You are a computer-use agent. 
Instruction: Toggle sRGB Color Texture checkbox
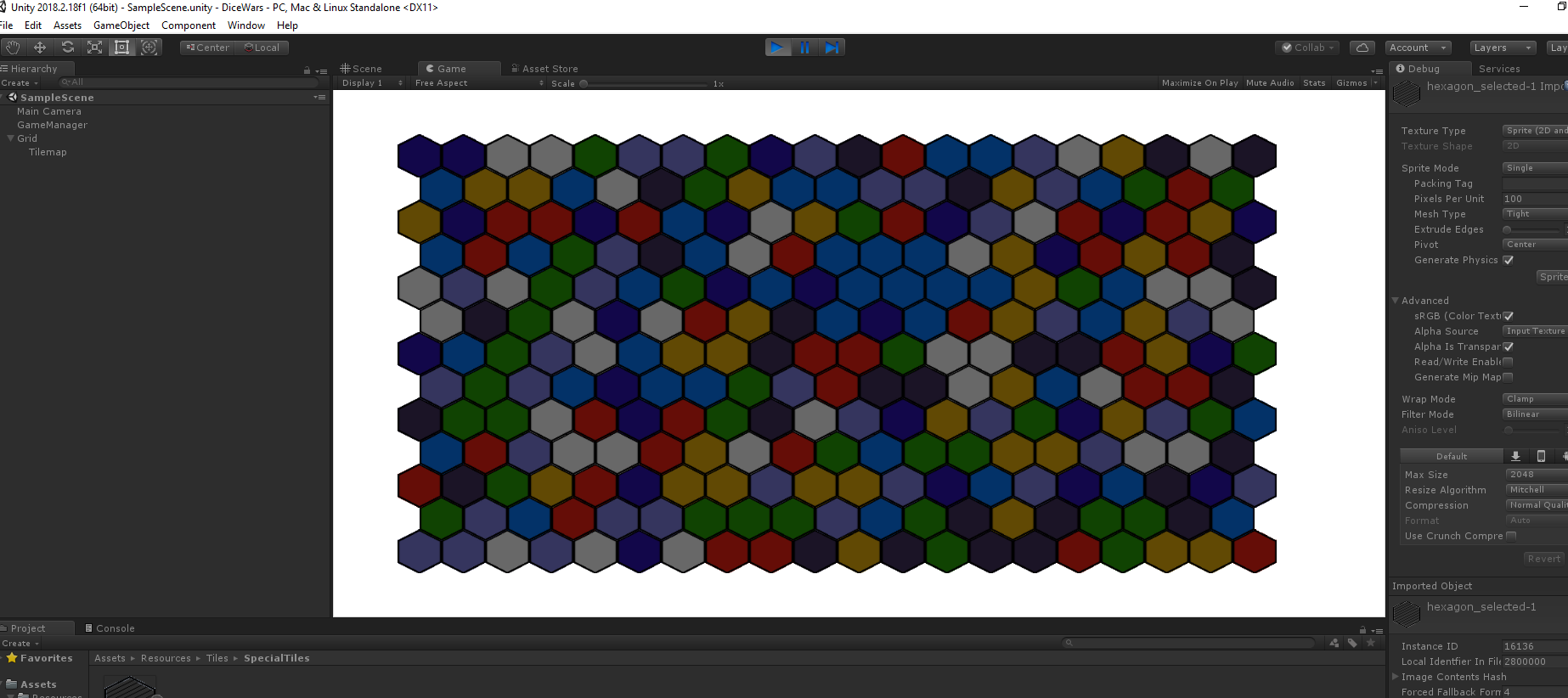click(x=1509, y=316)
